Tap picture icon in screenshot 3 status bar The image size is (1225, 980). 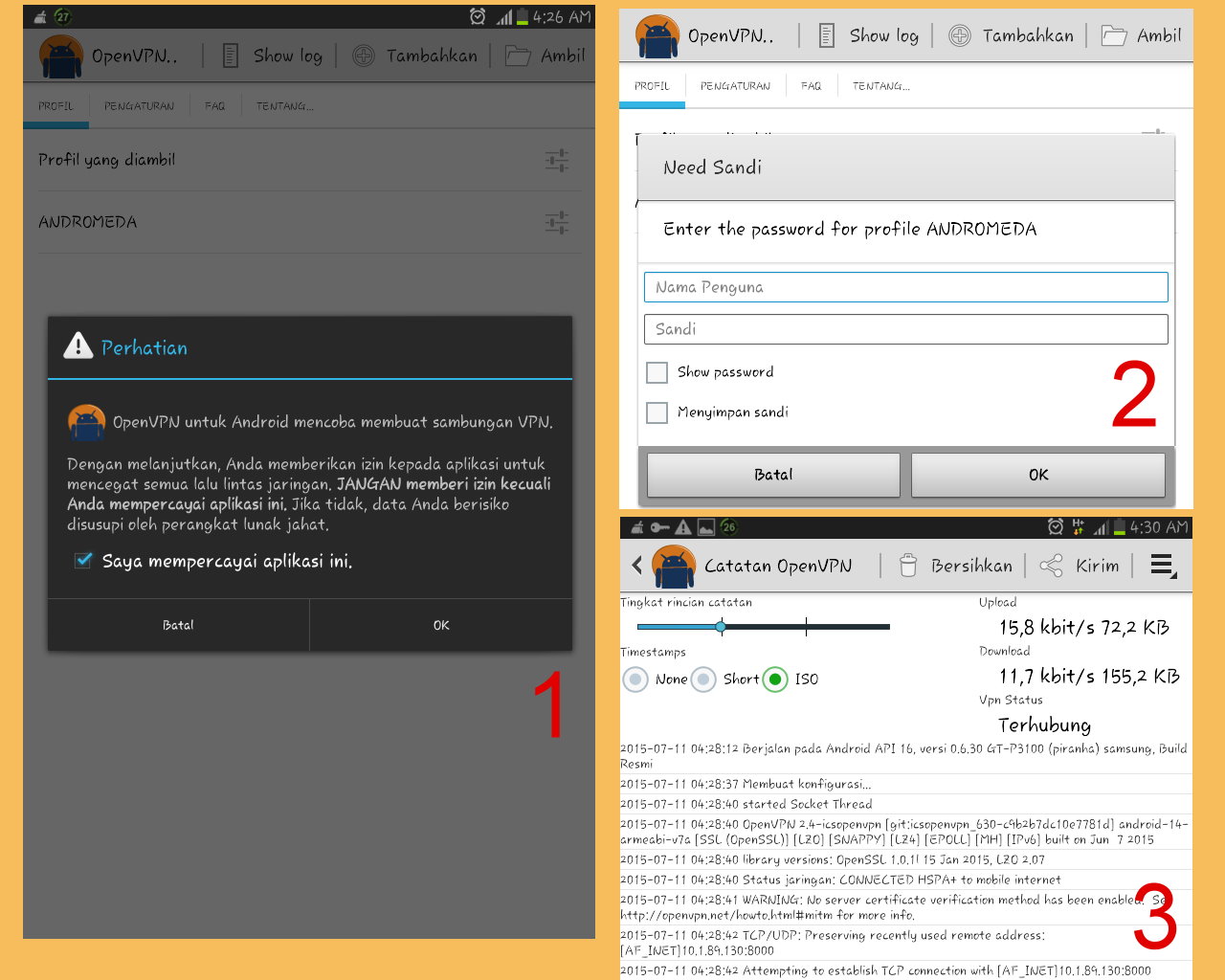pos(705,527)
